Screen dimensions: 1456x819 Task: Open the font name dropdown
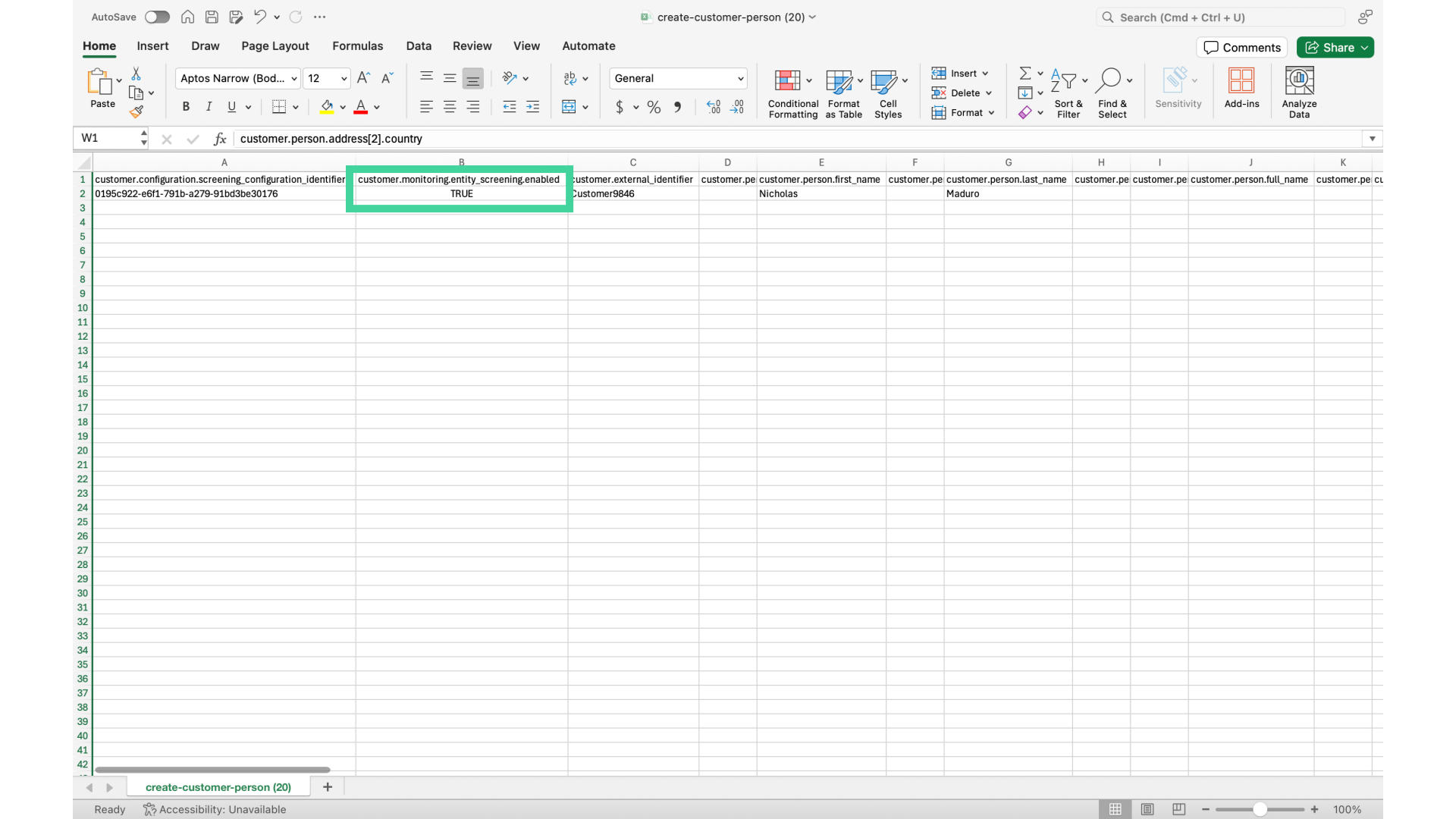(x=294, y=78)
